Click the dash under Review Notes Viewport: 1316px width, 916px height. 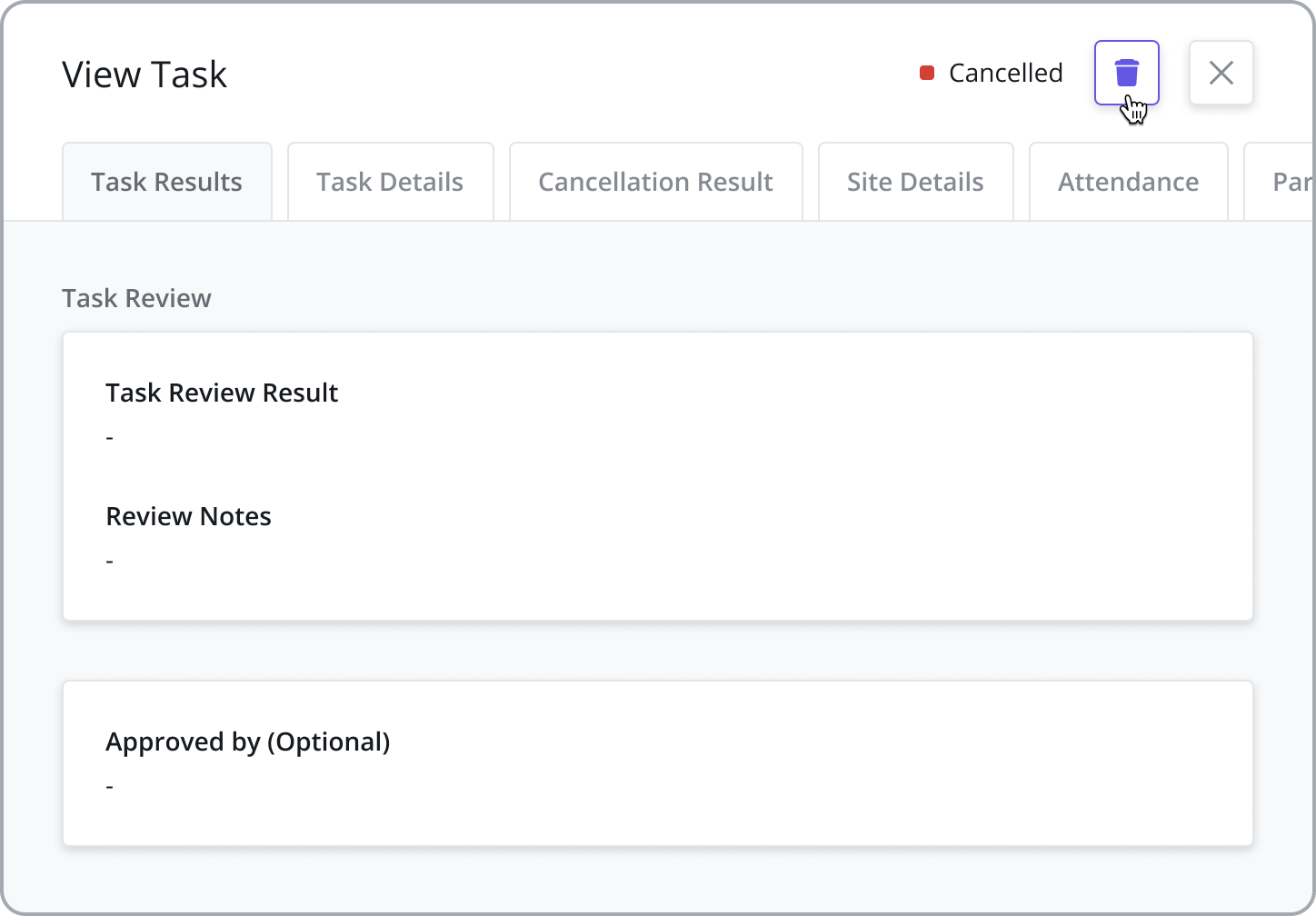pos(110,561)
